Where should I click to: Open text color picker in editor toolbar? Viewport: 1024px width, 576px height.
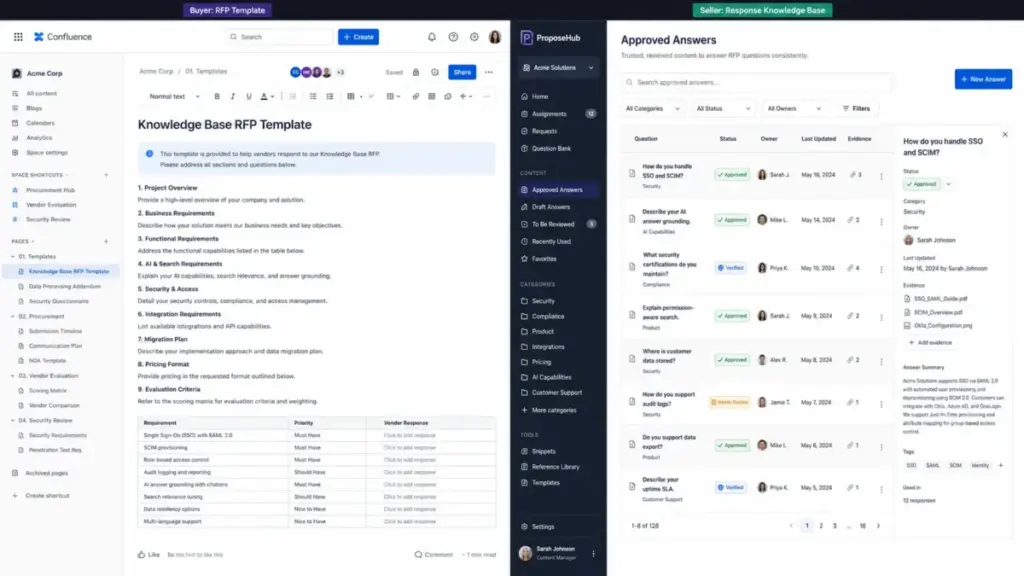click(266, 97)
